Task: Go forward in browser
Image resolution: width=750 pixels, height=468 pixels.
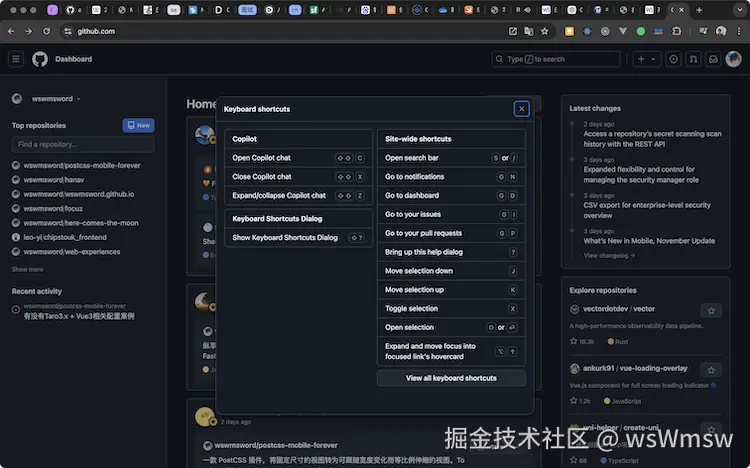Action: (29, 31)
